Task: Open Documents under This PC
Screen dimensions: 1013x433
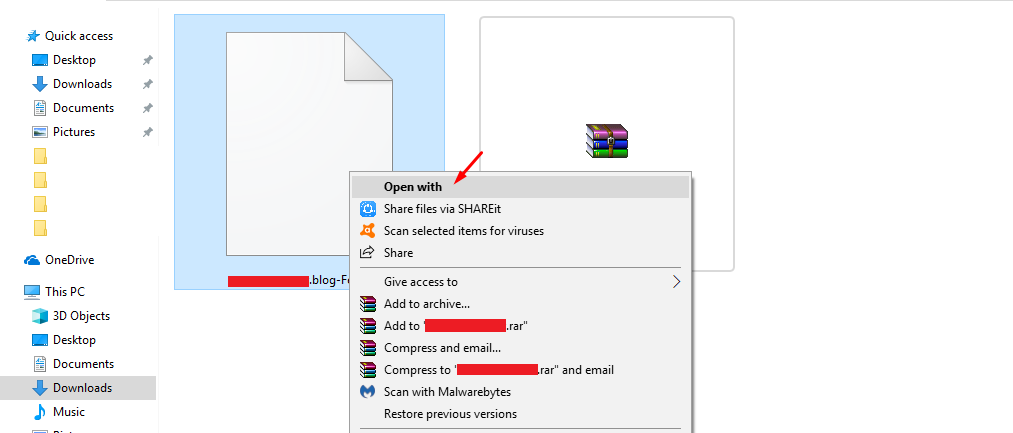Action: coord(83,364)
